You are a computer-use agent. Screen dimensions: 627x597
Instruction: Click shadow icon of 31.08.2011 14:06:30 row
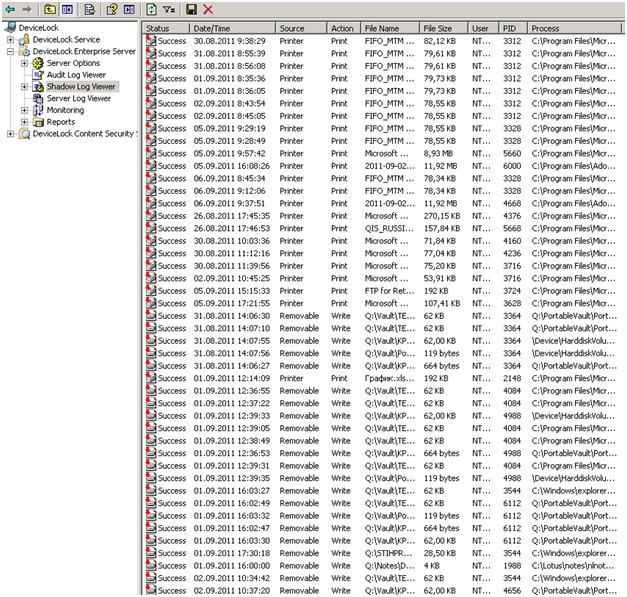[x=151, y=315]
